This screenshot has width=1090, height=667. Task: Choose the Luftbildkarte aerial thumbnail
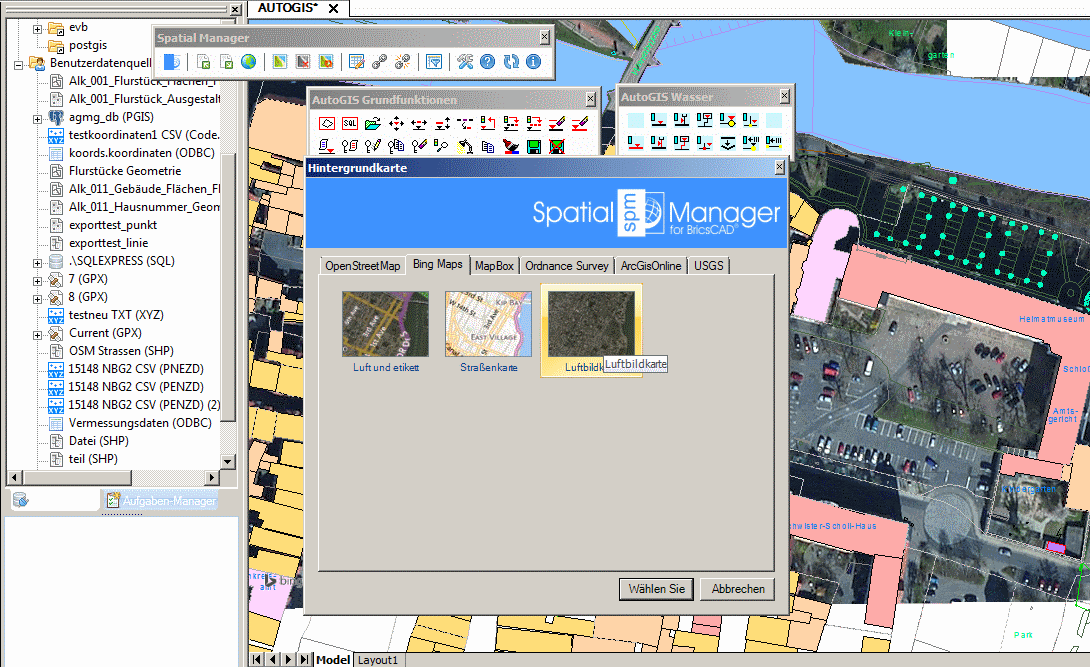pyautogui.click(x=591, y=331)
